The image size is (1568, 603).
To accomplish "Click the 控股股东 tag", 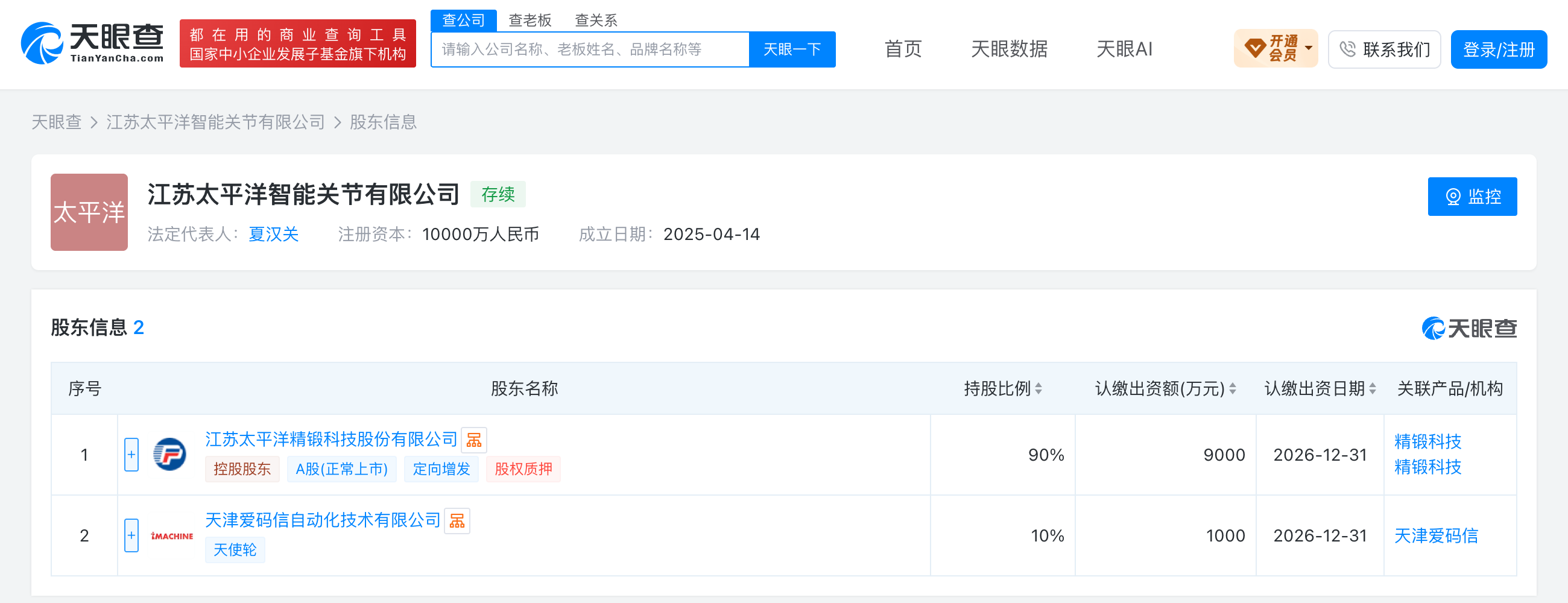I will click(242, 469).
